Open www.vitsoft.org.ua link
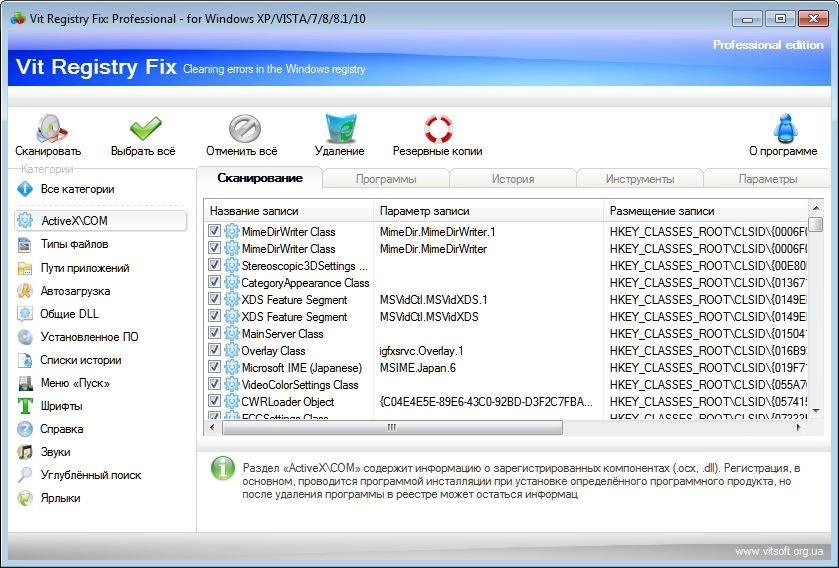Screen dimensions: 839x568 point(779,551)
